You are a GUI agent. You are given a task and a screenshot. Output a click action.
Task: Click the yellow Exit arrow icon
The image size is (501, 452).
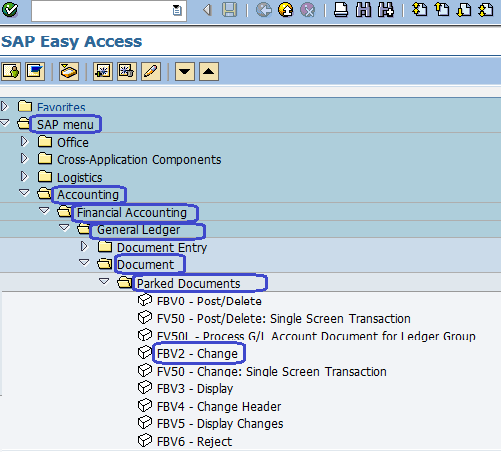pos(286,10)
